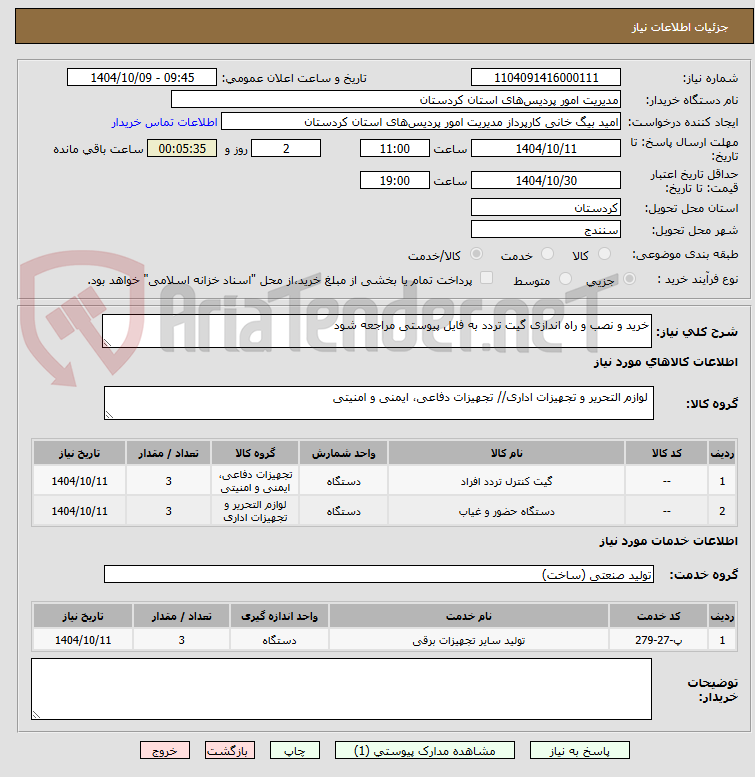Click the public announcement date-time field
The width and height of the screenshot is (755, 777).
point(142,77)
